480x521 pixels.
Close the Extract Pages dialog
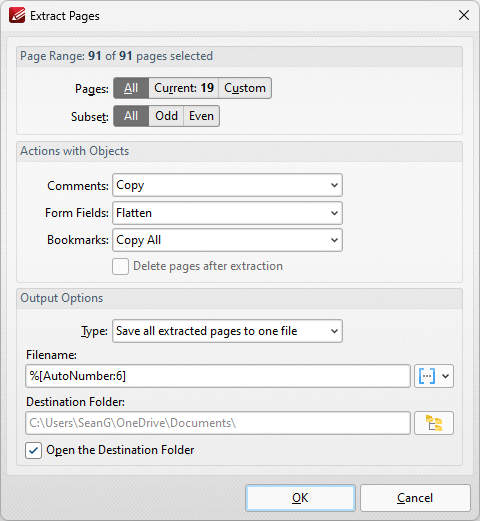pyautogui.click(x=464, y=15)
